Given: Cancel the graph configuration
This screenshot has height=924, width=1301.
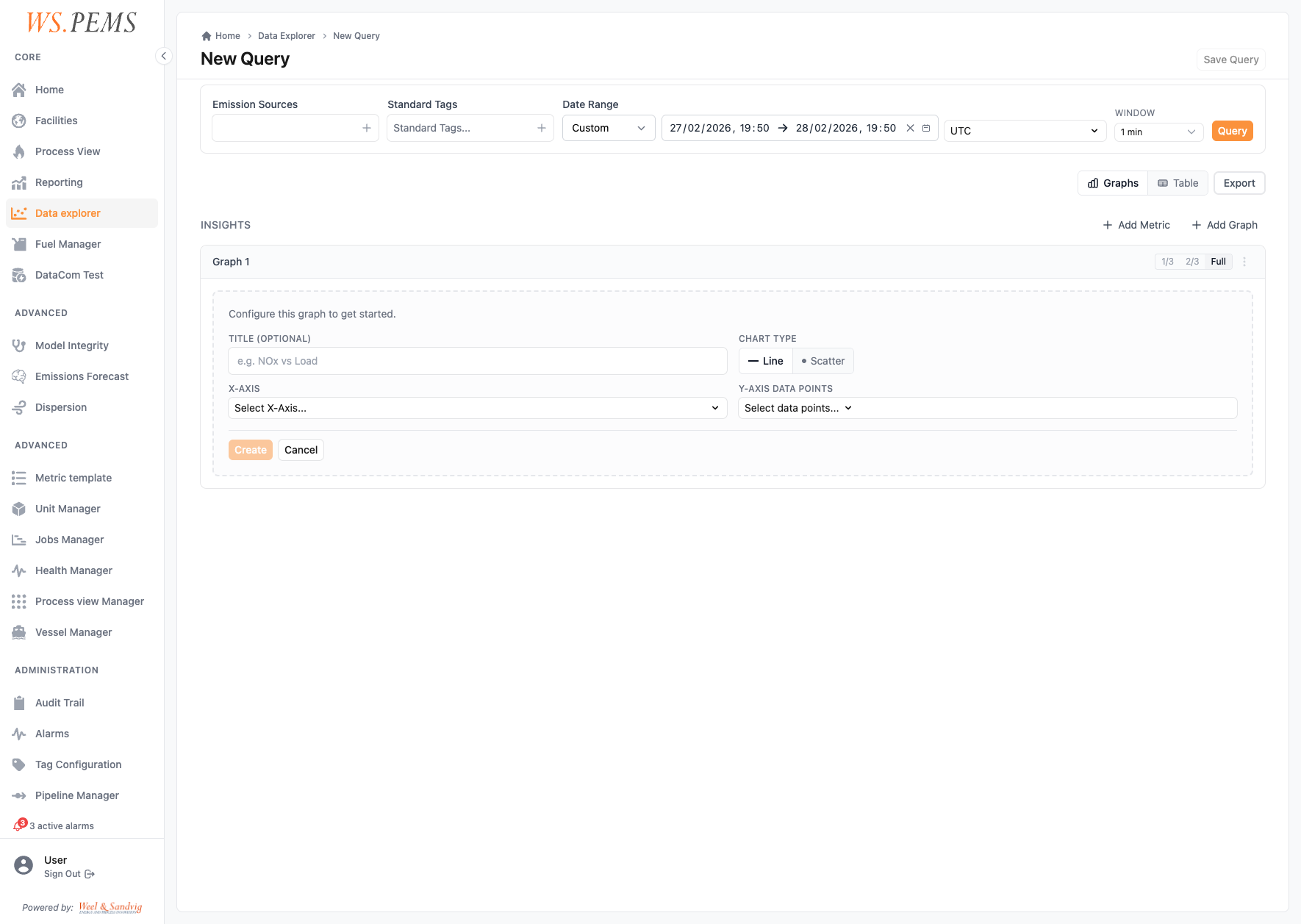Looking at the screenshot, I should click(x=301, y=450).
